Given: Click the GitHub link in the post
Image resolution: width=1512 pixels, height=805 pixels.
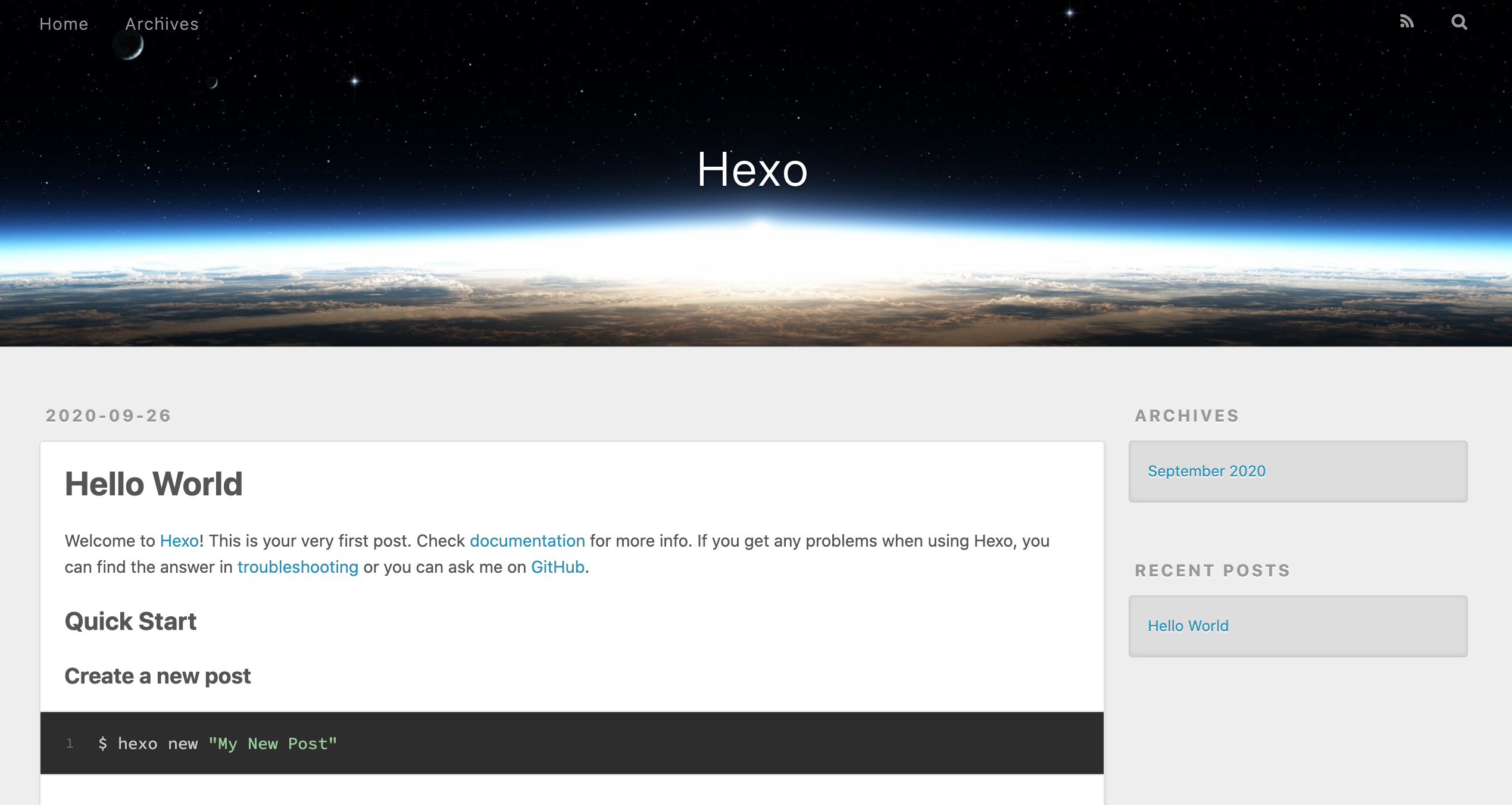Looking at the screenshot, I should [x=558, y=567].
